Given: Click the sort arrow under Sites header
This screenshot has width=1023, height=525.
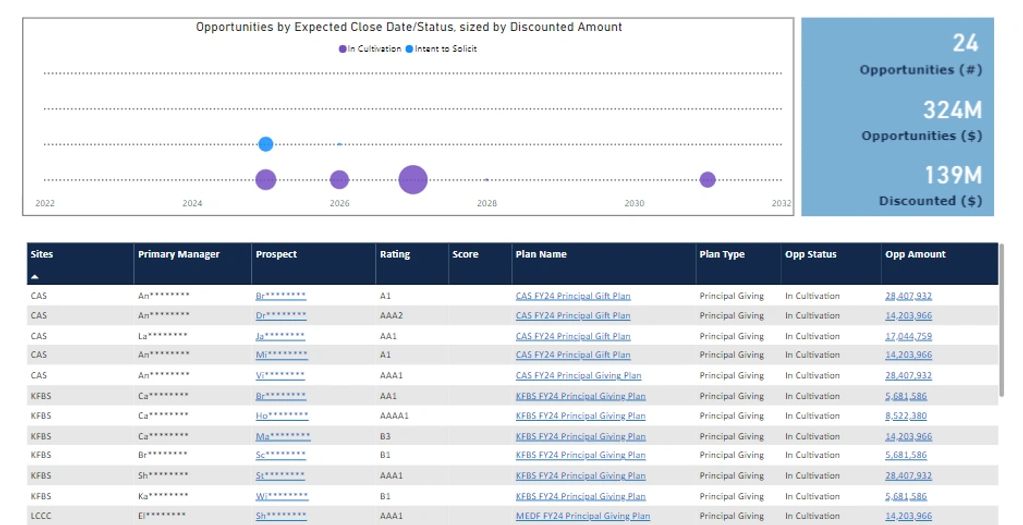Looking at the screenshot, I should pos(35,276).
